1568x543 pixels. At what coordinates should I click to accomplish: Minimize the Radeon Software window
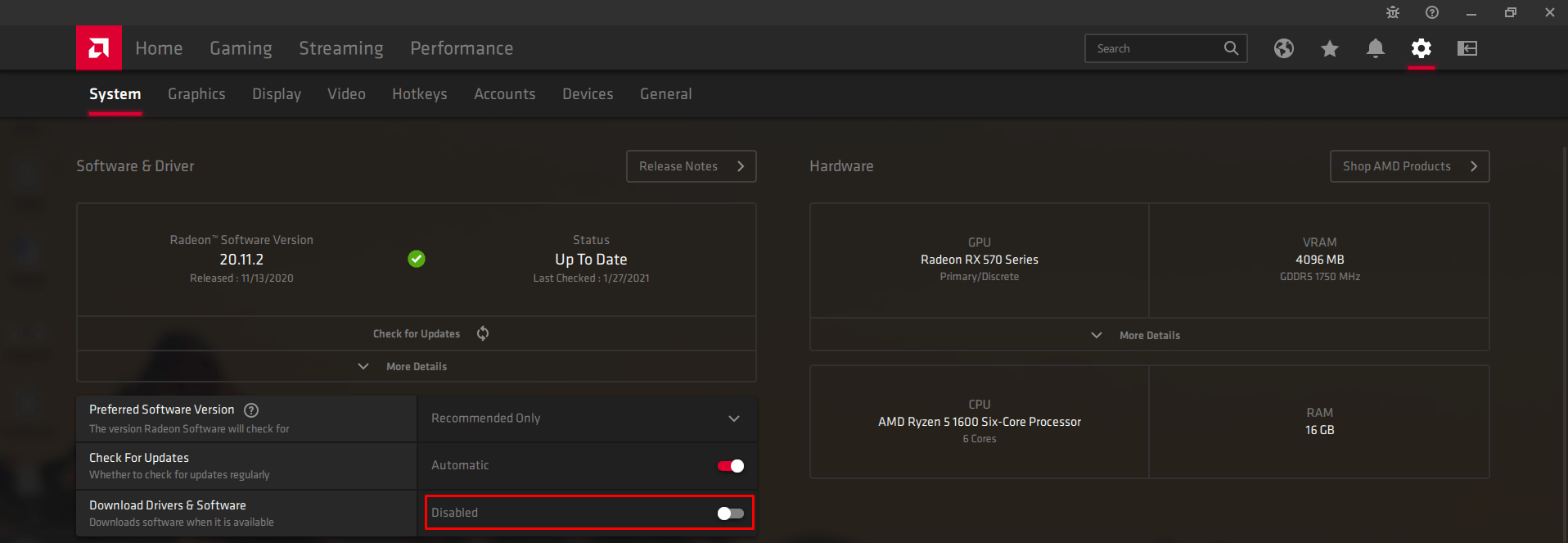click(1471, 12)
